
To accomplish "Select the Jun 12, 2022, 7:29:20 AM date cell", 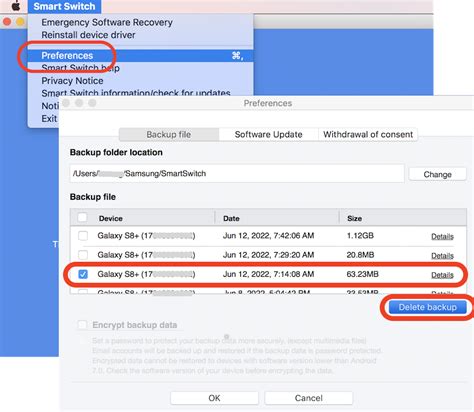I will pos(268,255).
